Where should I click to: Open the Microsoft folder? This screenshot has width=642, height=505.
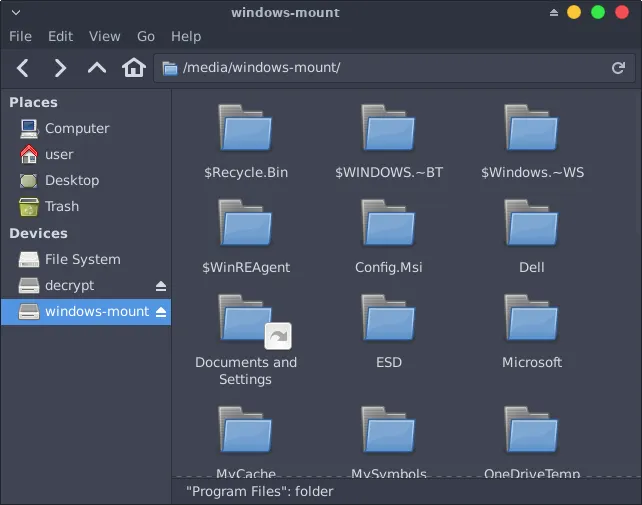point(531,320)
